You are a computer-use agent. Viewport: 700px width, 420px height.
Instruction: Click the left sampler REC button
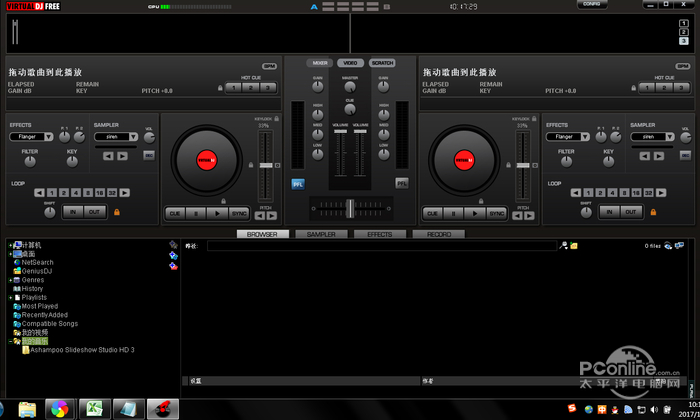149,155
